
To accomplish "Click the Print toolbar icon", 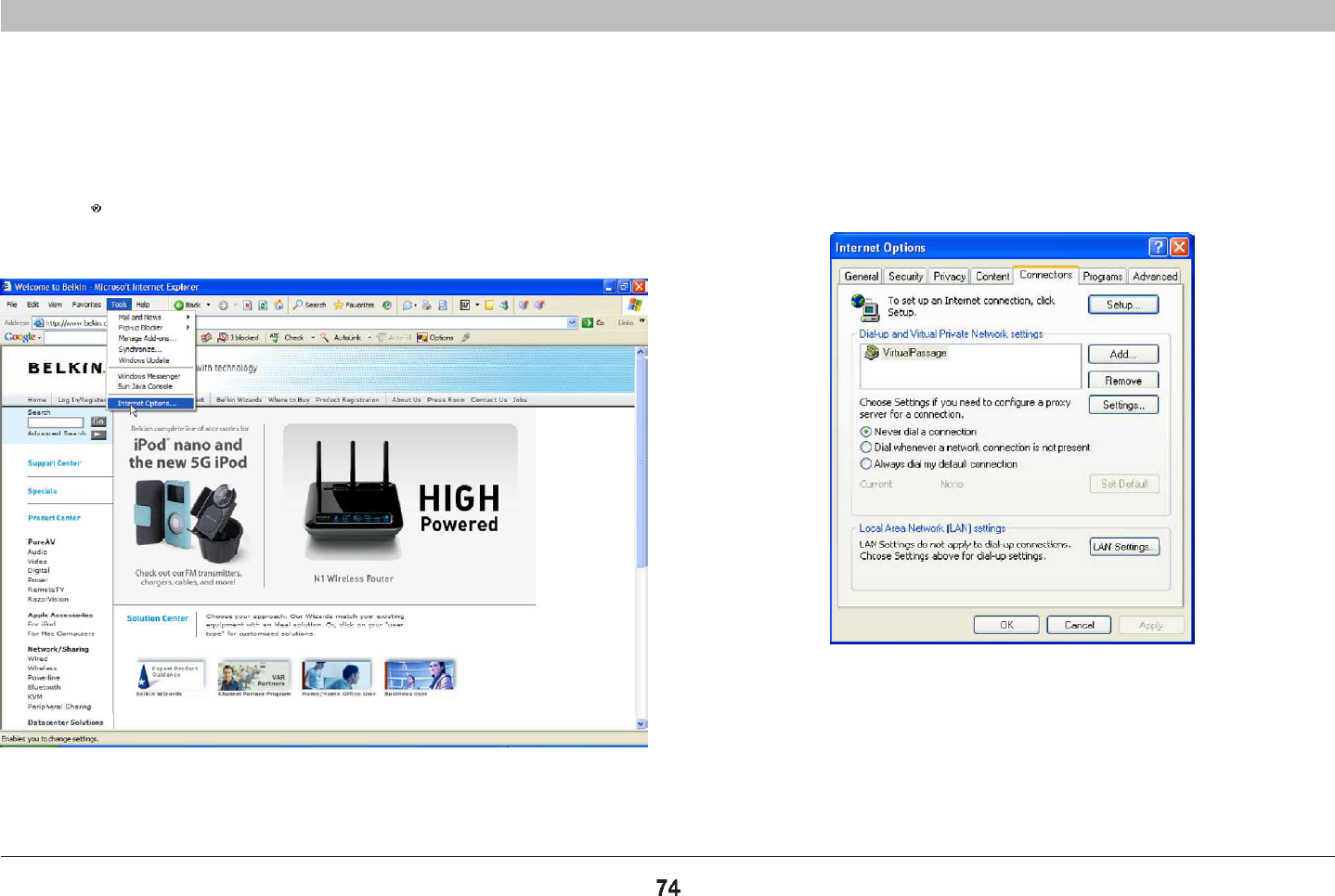I will click(427, 305).
